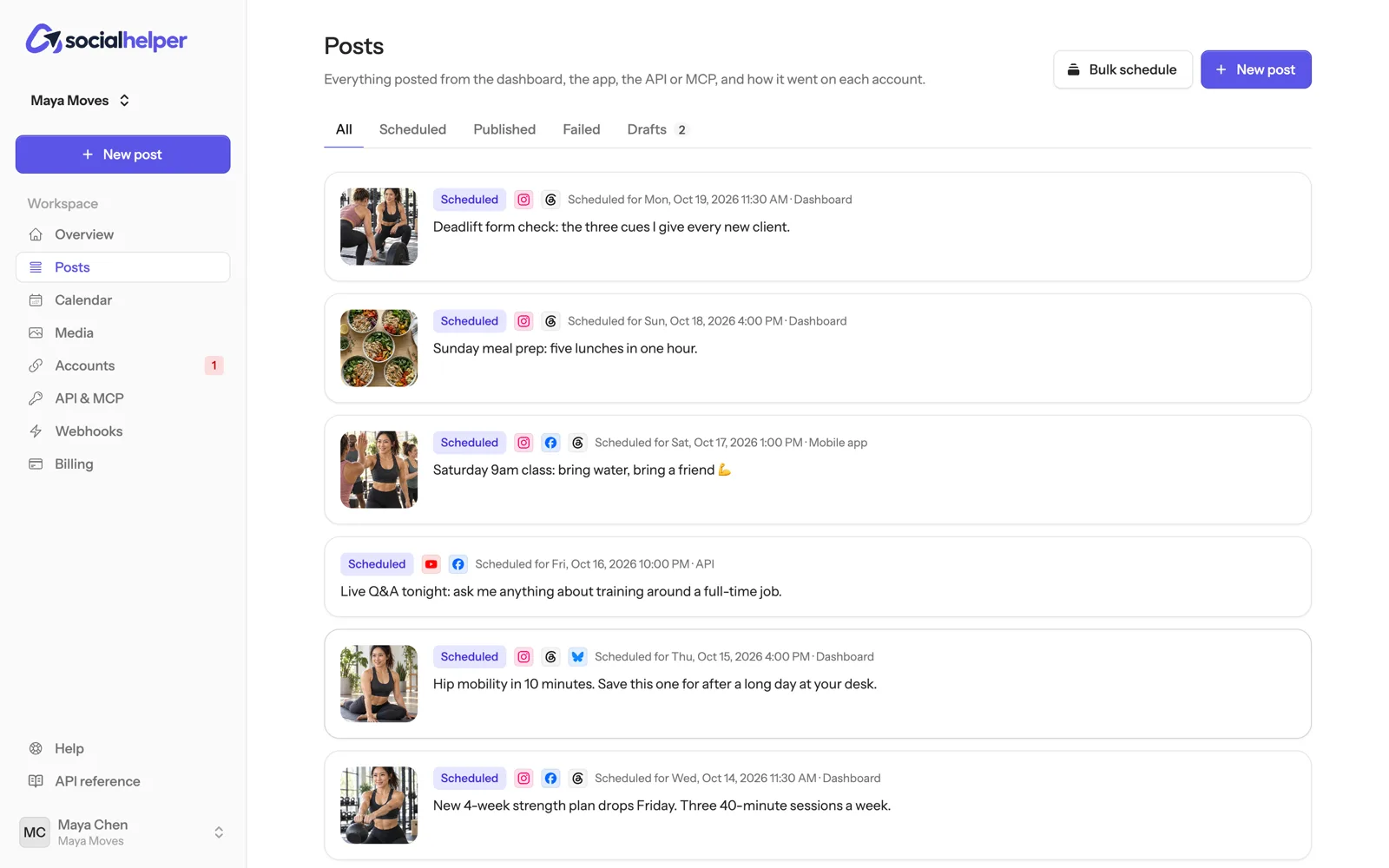This screenshot has width=1389, height=868.
Task: Click Threads icon on Deadlift form check post
Action: (x=550, y=200)
